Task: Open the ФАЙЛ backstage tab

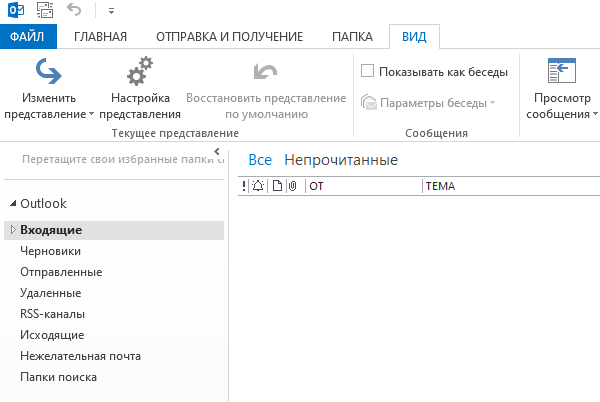Action: (27, 37)
